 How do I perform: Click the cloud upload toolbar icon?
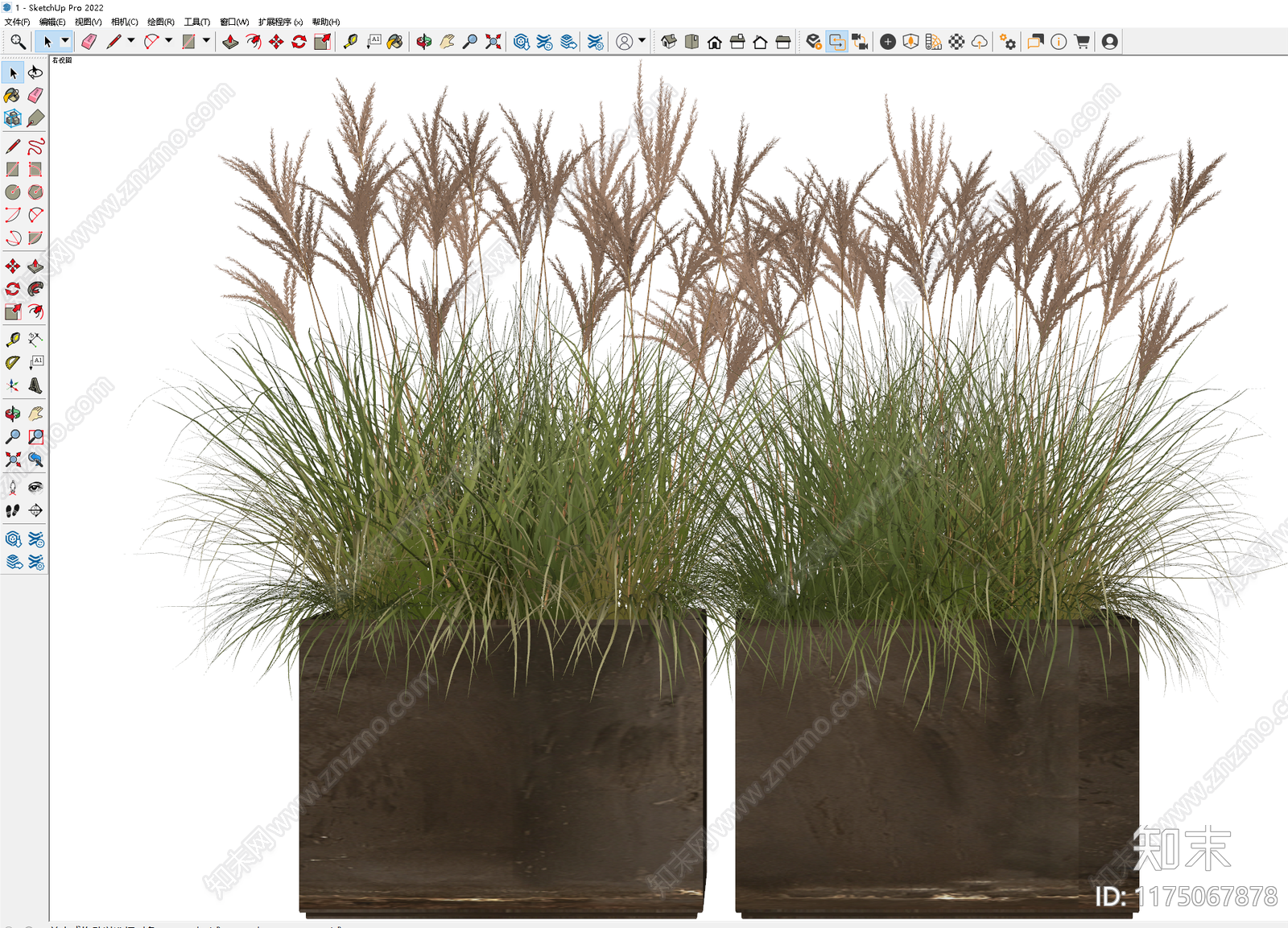[980, 42]
